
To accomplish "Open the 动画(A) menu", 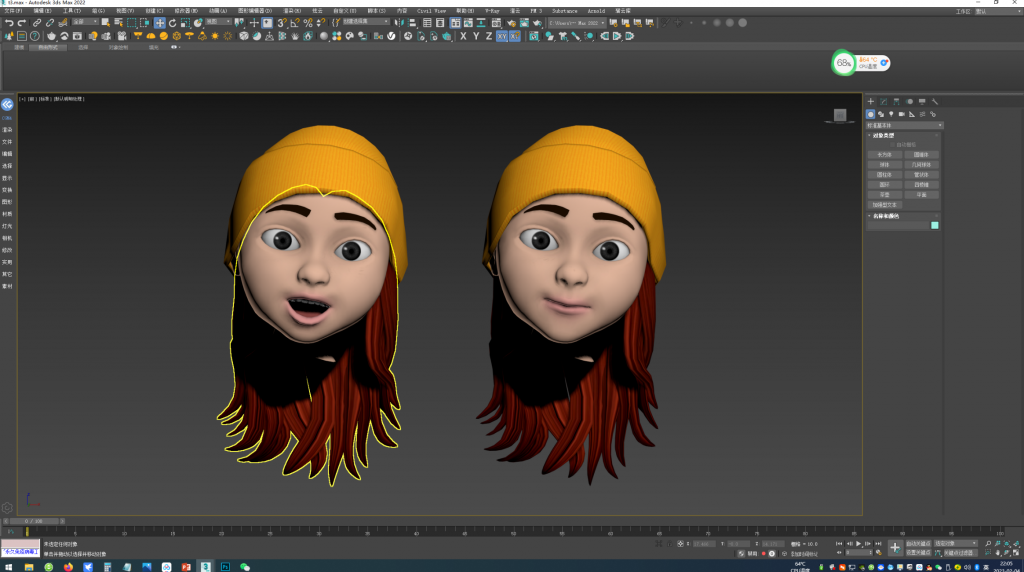I will 218,11.
